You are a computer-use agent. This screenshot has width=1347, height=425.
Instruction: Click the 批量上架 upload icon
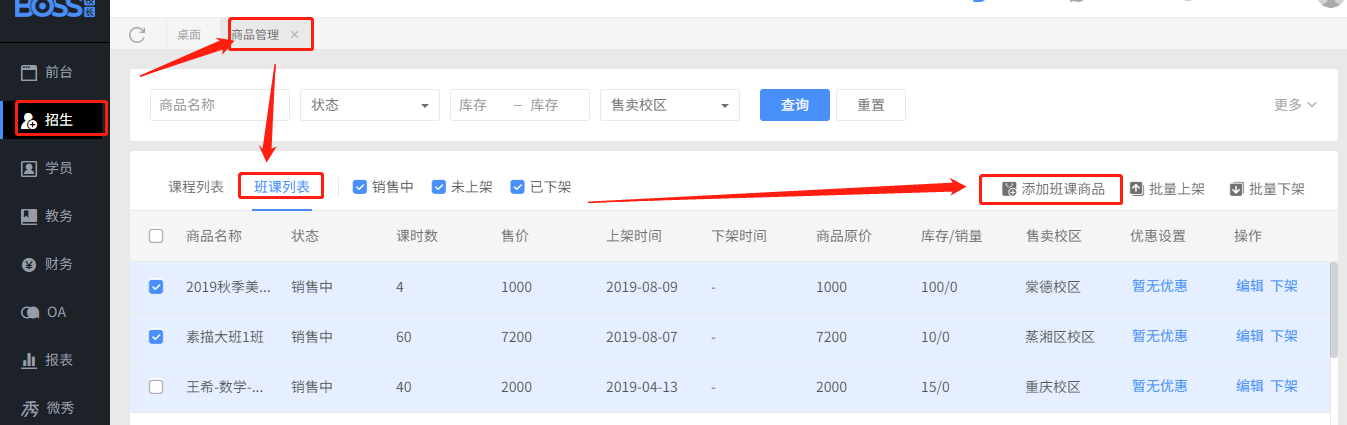[x=1136, y=188]
